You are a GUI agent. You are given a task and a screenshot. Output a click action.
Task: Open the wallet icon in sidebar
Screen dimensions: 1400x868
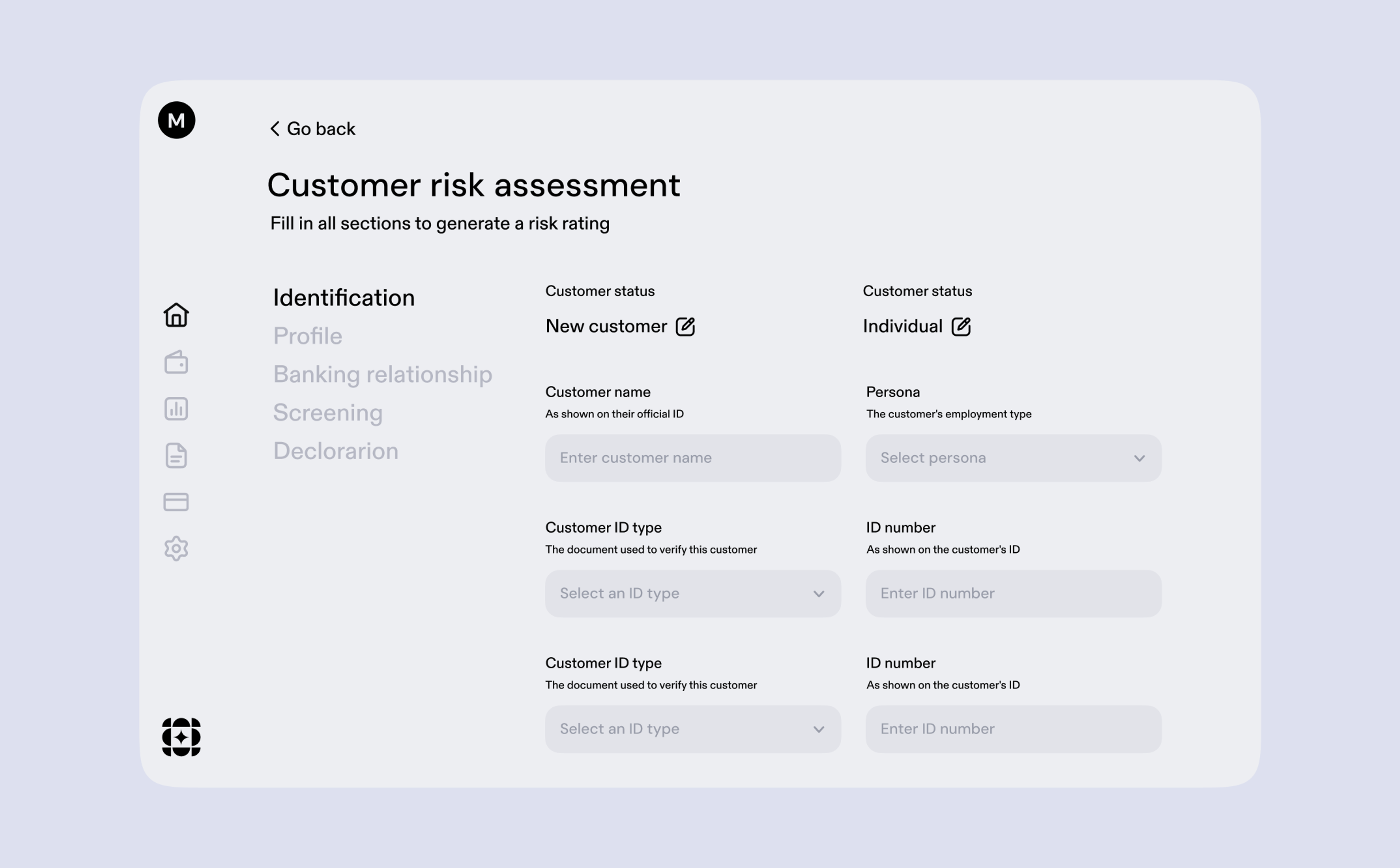pos(176,362)
